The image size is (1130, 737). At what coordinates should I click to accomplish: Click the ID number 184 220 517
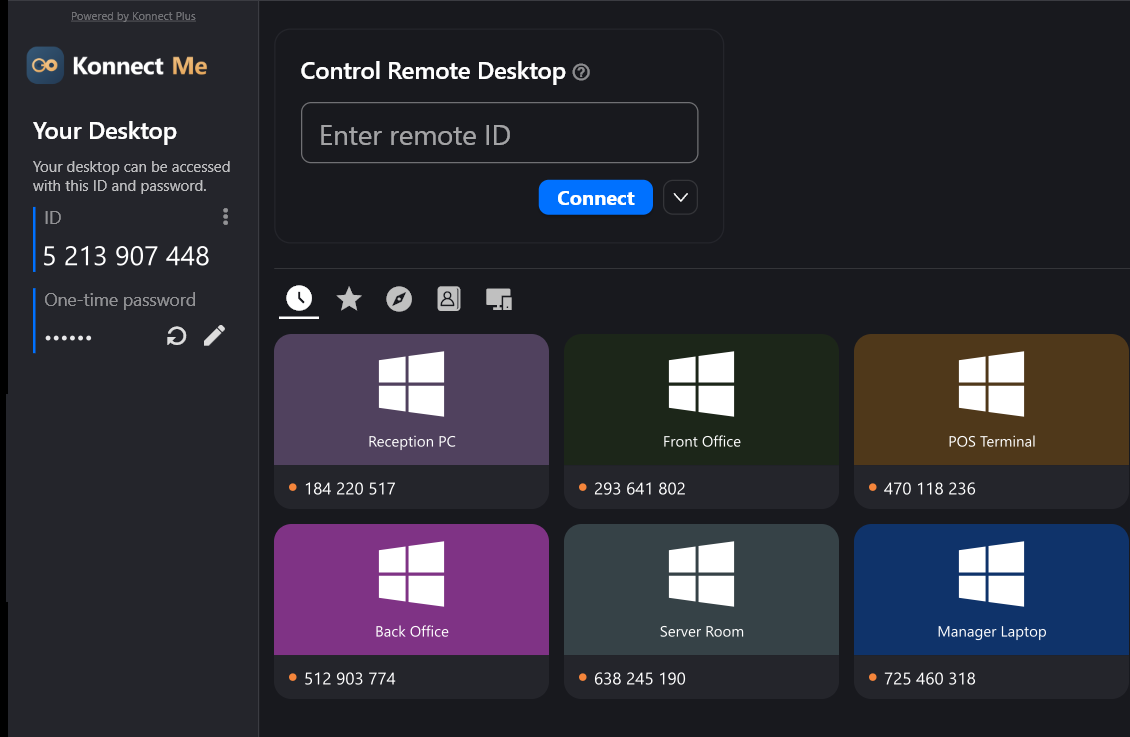point(350,488)
